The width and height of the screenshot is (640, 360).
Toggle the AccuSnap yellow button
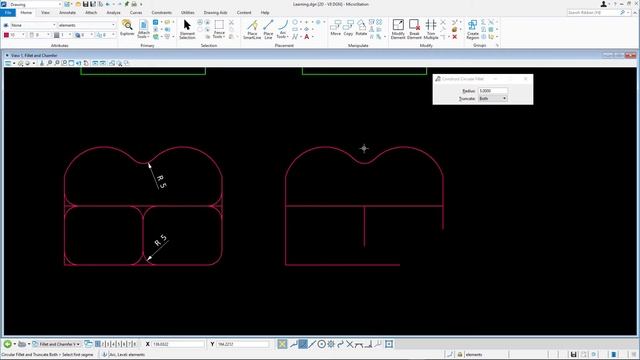[282, 344]
